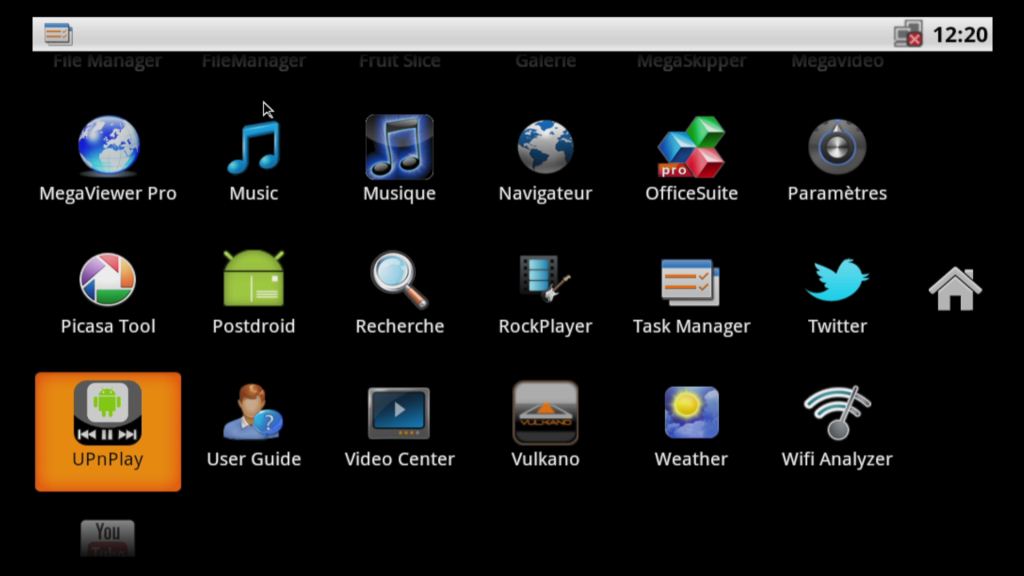1024x576 pixels.
Task: Open the notification list icon in status bar
Action: click(58, 34)
